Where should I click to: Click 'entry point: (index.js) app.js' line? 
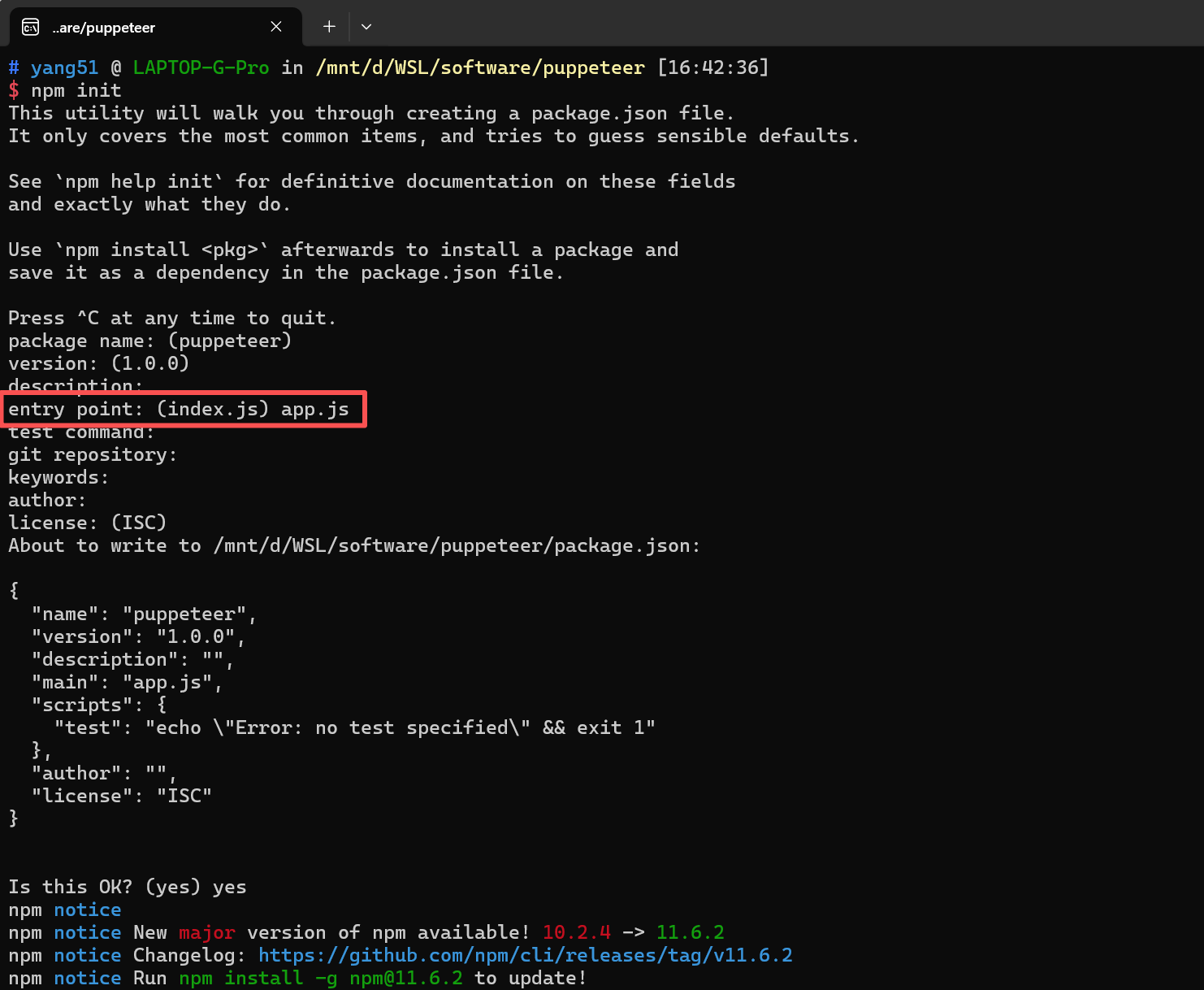pyautogui.click(x=179, y=409)
